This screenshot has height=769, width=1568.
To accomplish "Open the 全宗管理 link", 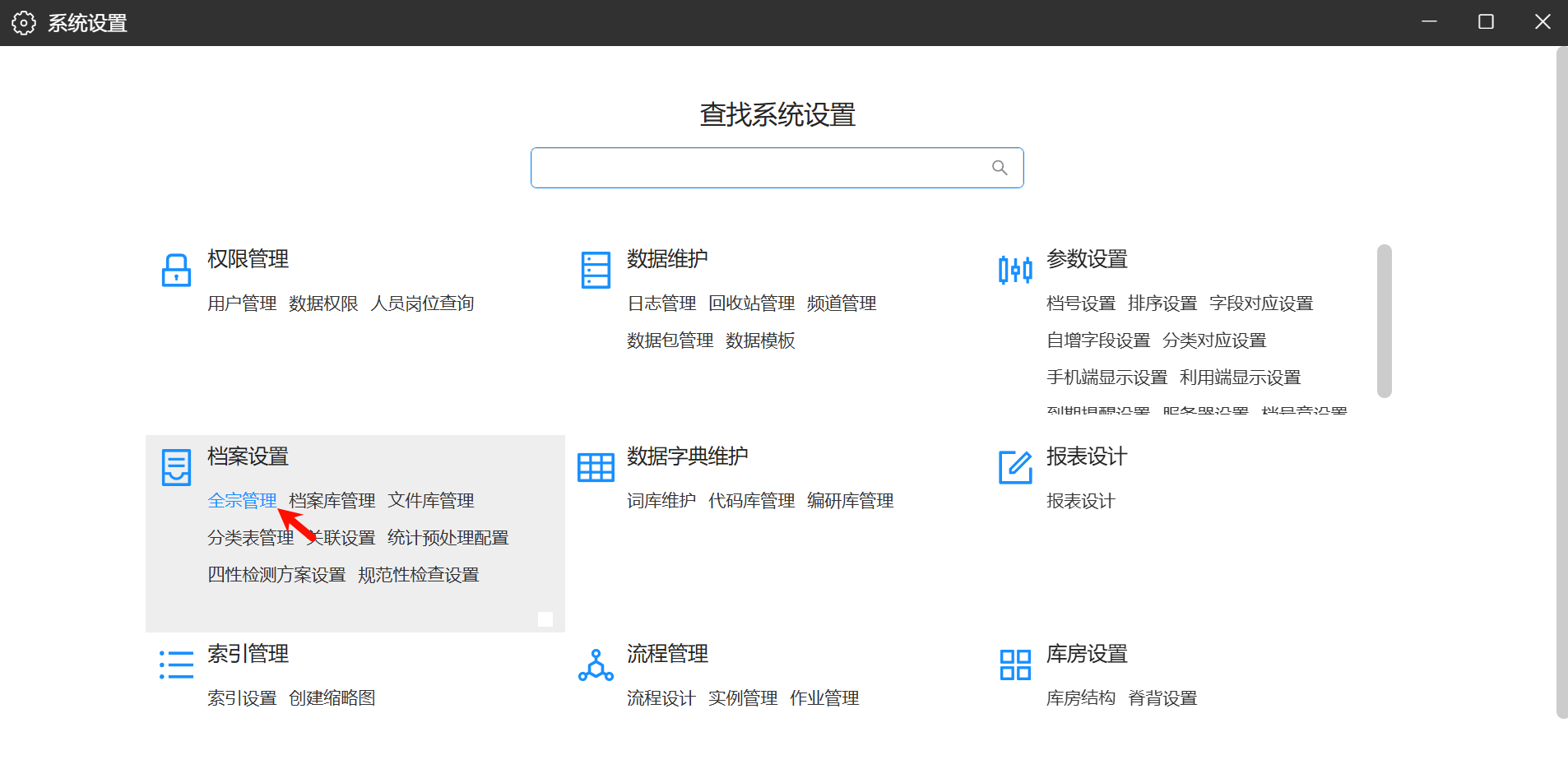I will coord(242,500).
